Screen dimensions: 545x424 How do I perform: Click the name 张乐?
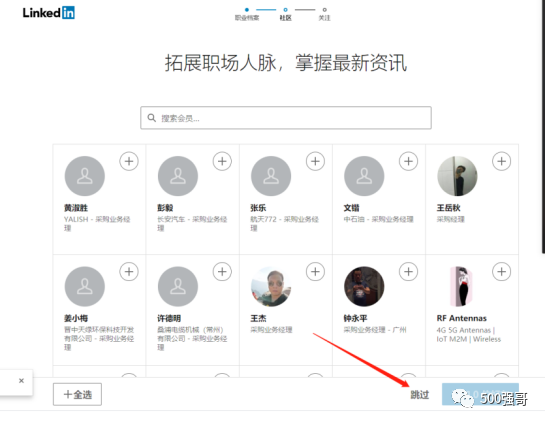(258, 208)
